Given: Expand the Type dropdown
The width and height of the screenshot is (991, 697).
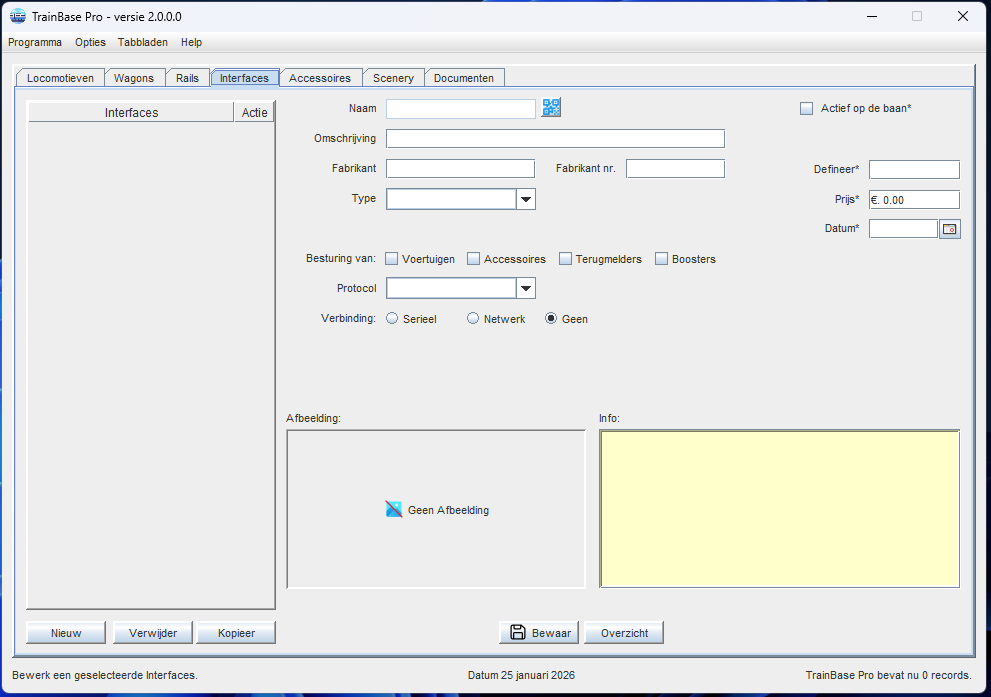Looking at the screenshot, I should click(526, 199).
